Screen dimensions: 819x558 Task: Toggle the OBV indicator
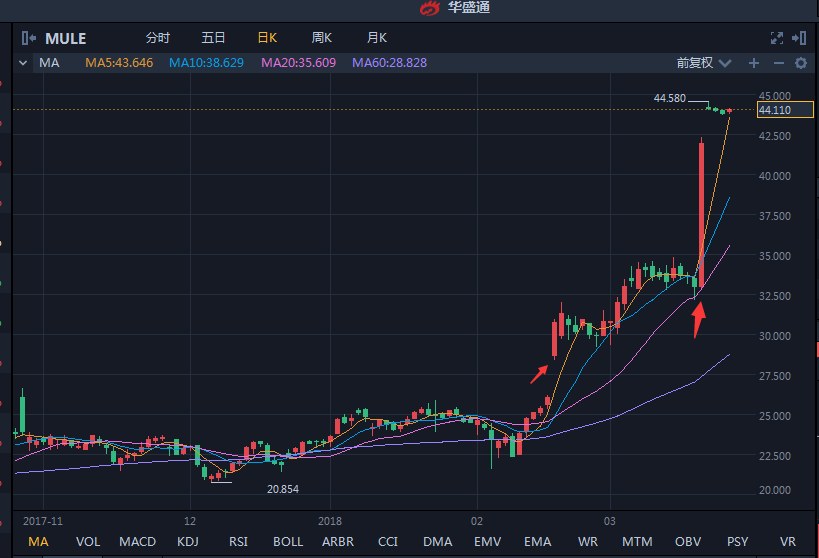pos(688,542)
